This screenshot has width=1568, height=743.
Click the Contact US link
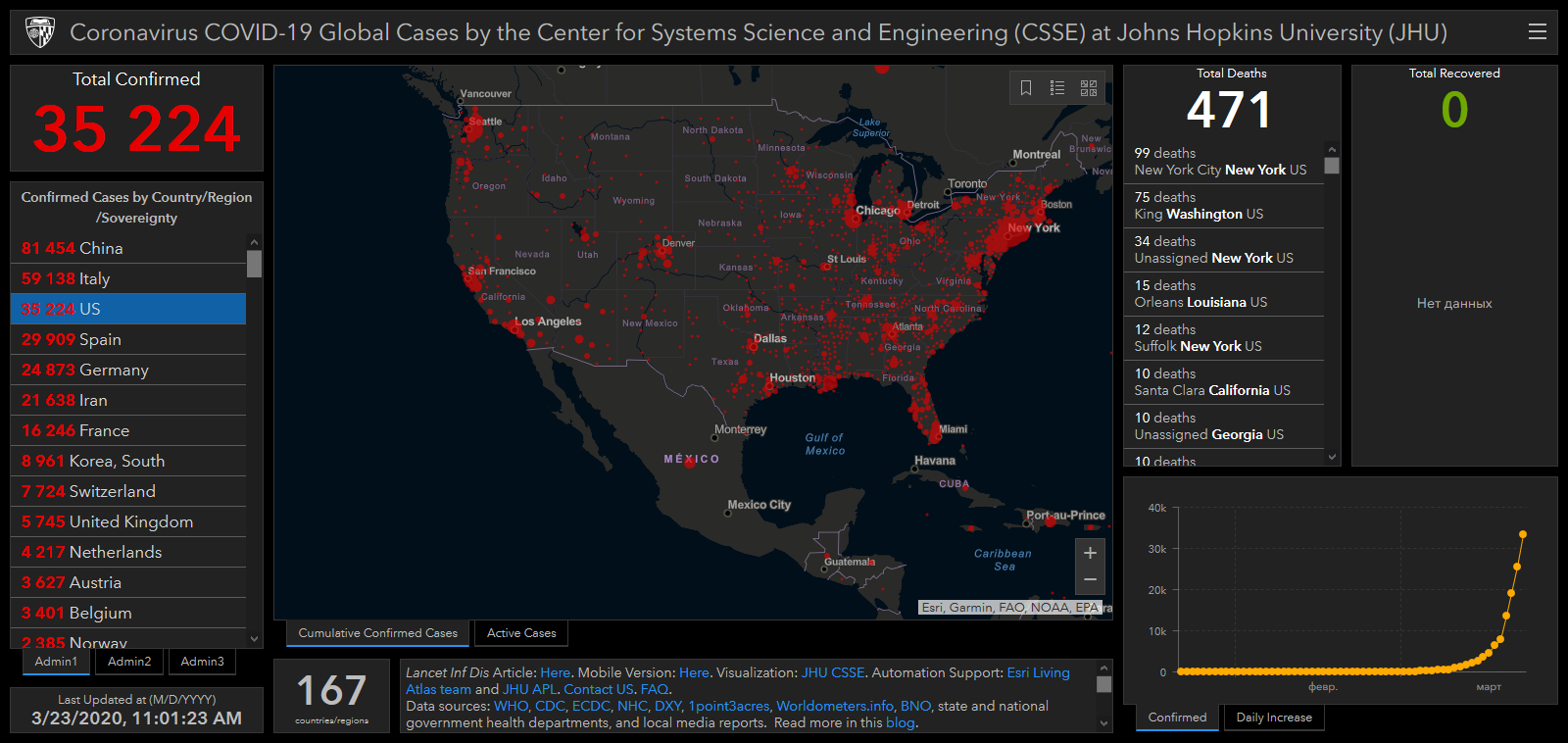(x=599, y=689)
